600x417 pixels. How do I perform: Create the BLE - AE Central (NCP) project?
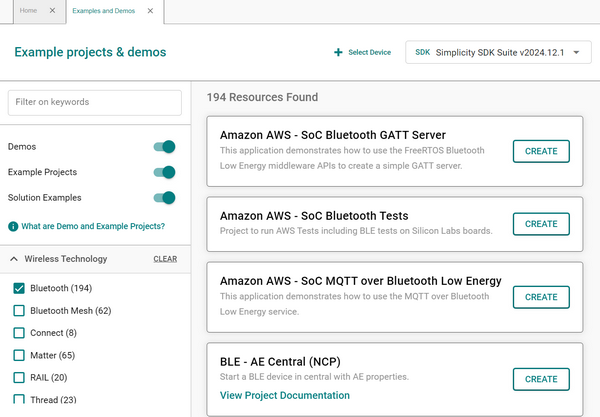click(x=541, y=379)
